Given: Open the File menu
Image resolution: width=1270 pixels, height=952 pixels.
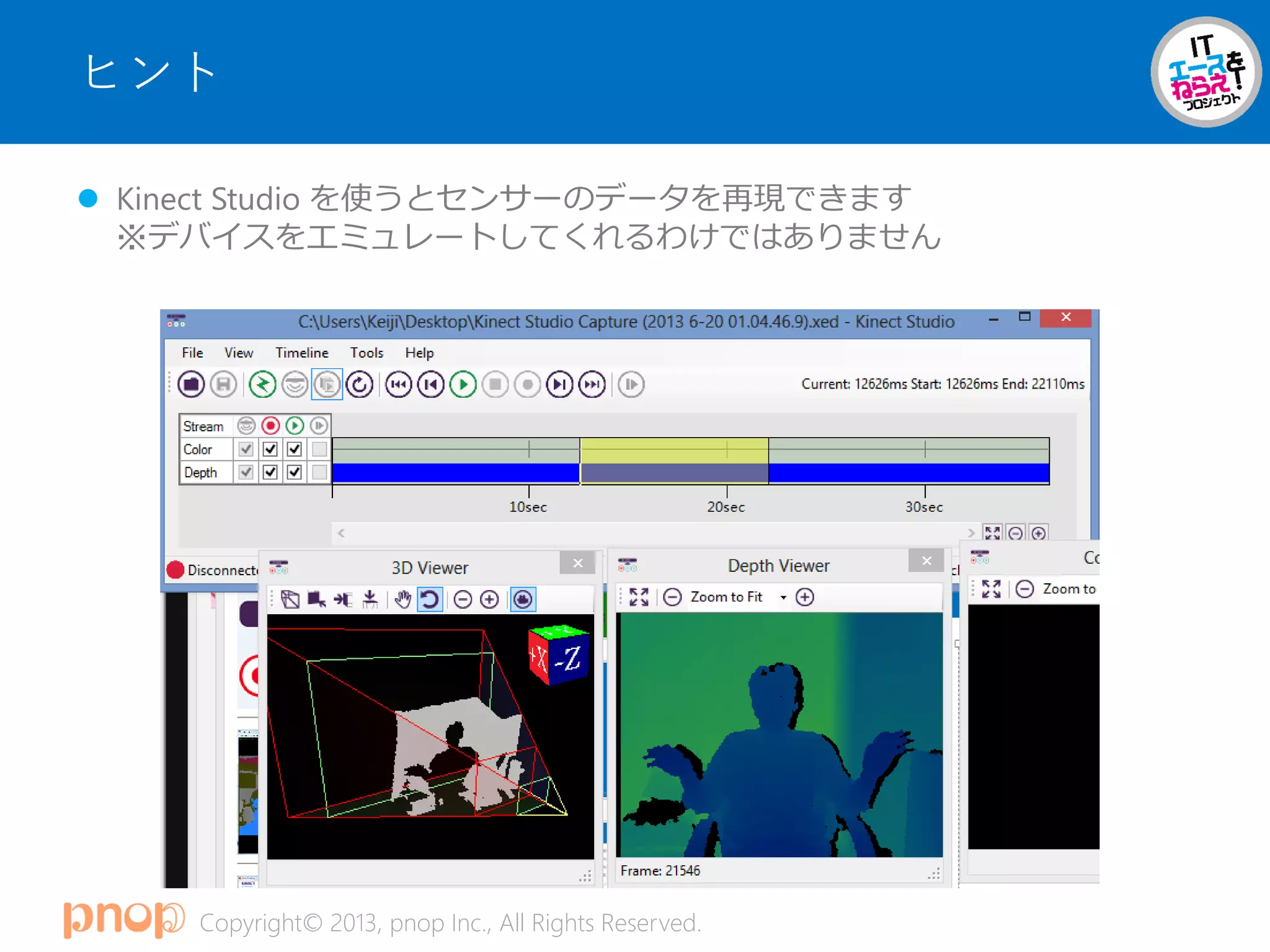Looking at the screenshot, I should click(x=192, y=353).
